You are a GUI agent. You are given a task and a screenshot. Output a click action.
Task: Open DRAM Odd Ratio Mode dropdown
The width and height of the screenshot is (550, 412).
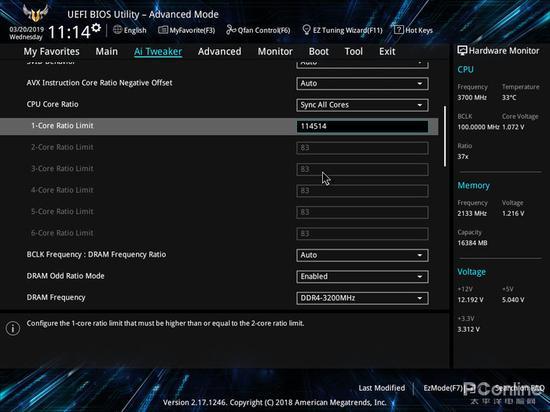click(x=362, y=277)
